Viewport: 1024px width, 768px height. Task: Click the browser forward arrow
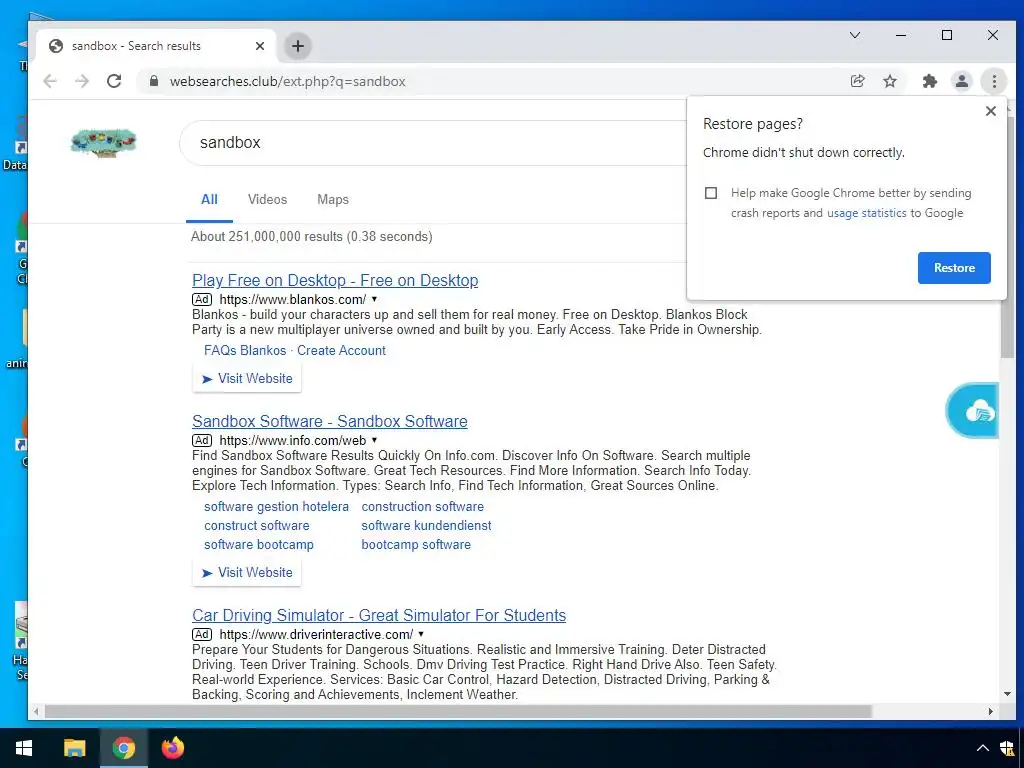click(x=82, y=81)
